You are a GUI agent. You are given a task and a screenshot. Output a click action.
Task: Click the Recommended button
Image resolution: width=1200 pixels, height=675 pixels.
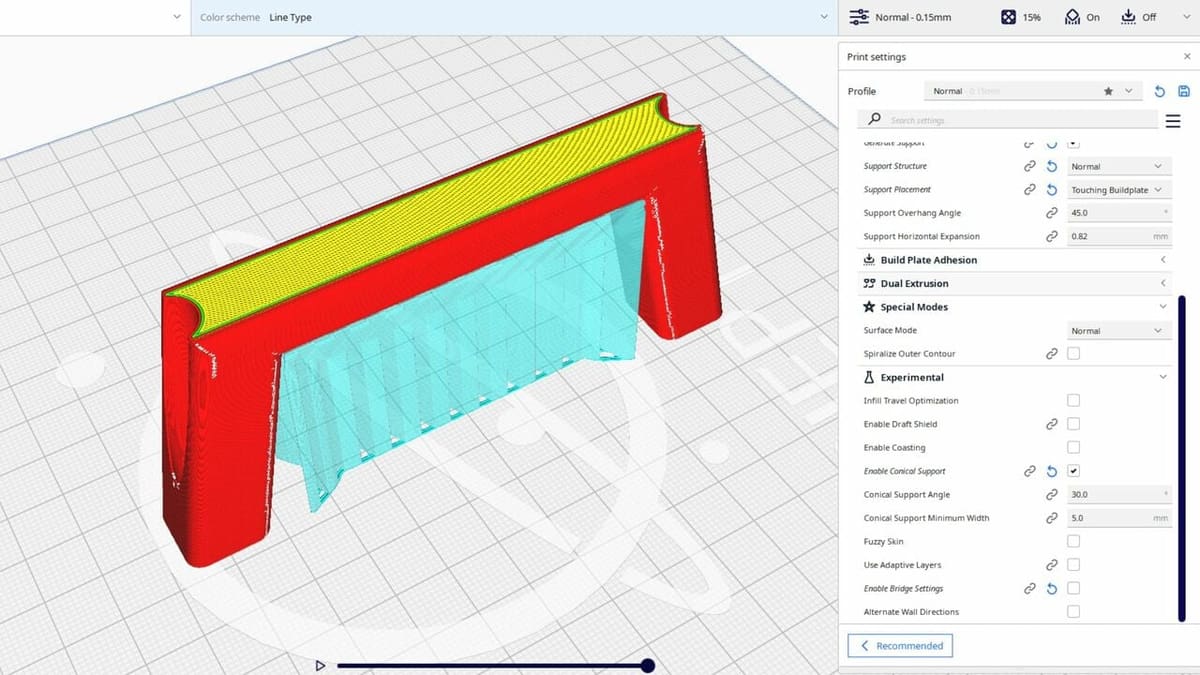click(x=900, y=646)
